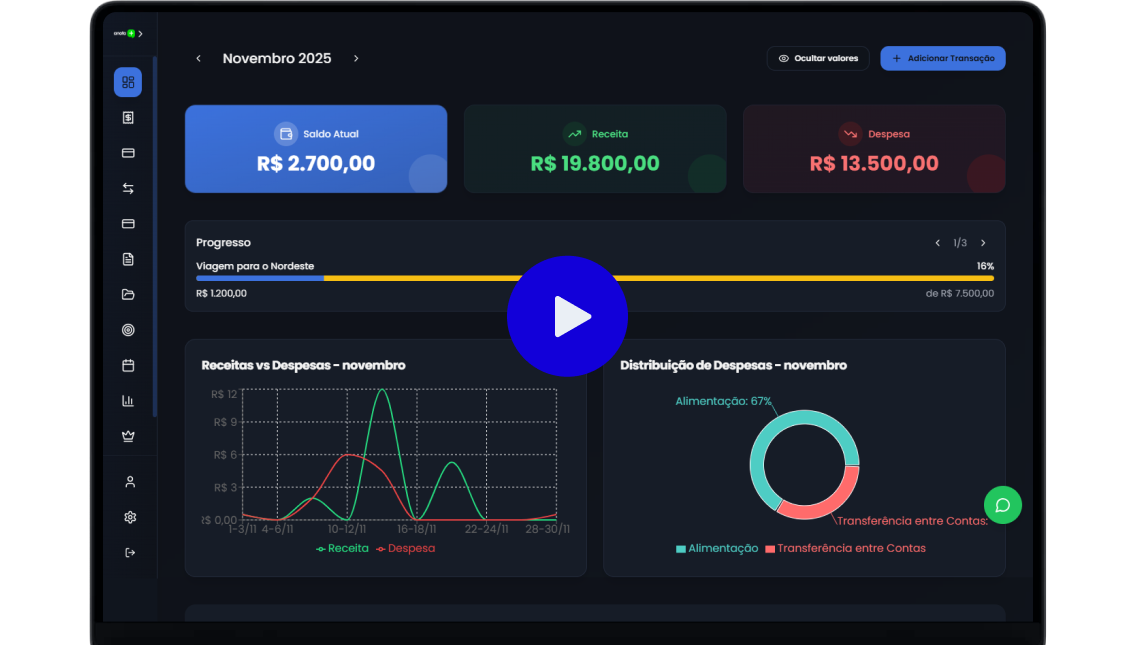Open the document reports sidebar icon
The image size is (1136, 646).
pos(128,259)
